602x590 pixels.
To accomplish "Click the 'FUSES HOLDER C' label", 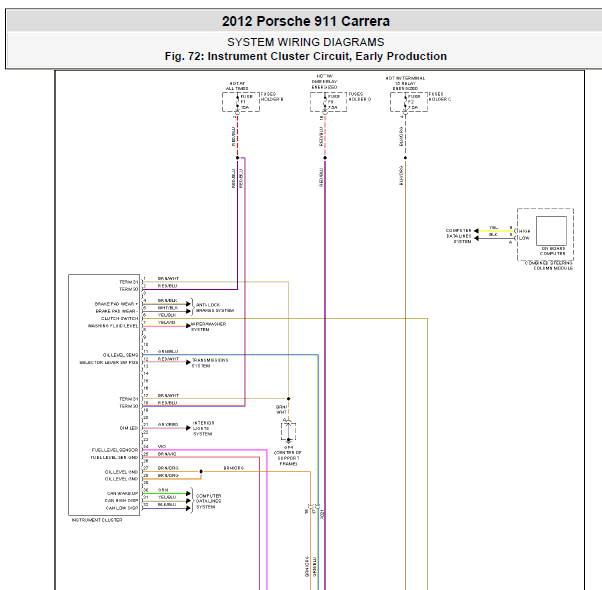I will pyautogui.click(x=440, y=96).
